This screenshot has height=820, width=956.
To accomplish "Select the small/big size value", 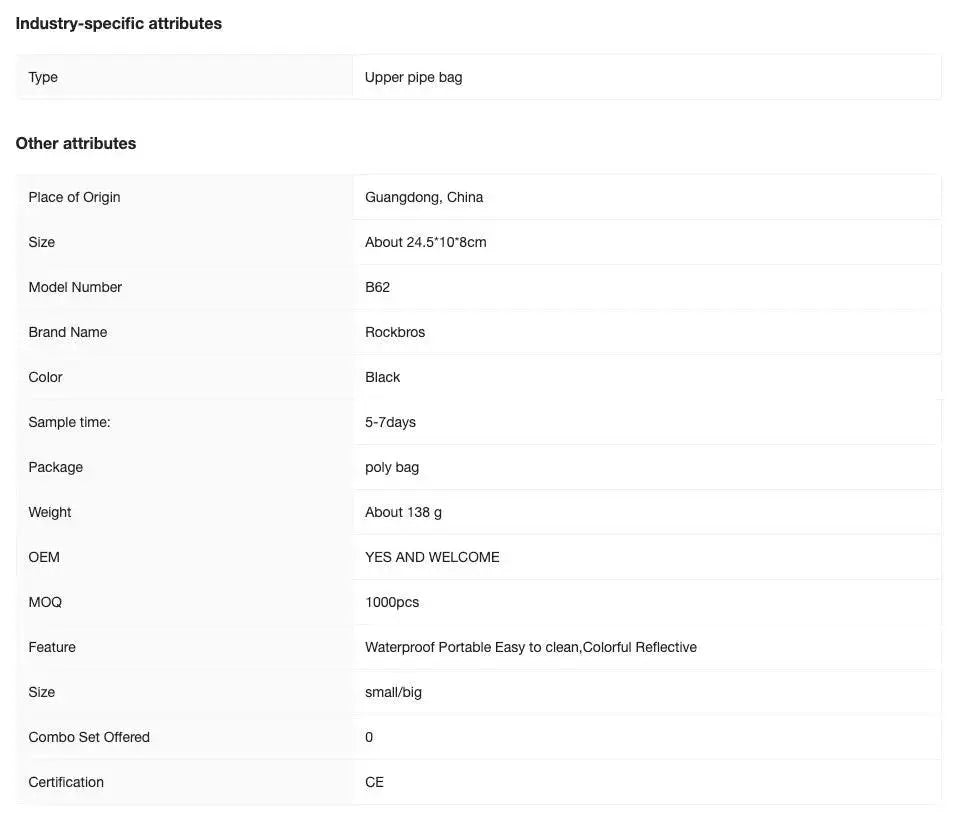I will (x=393, y=692).
